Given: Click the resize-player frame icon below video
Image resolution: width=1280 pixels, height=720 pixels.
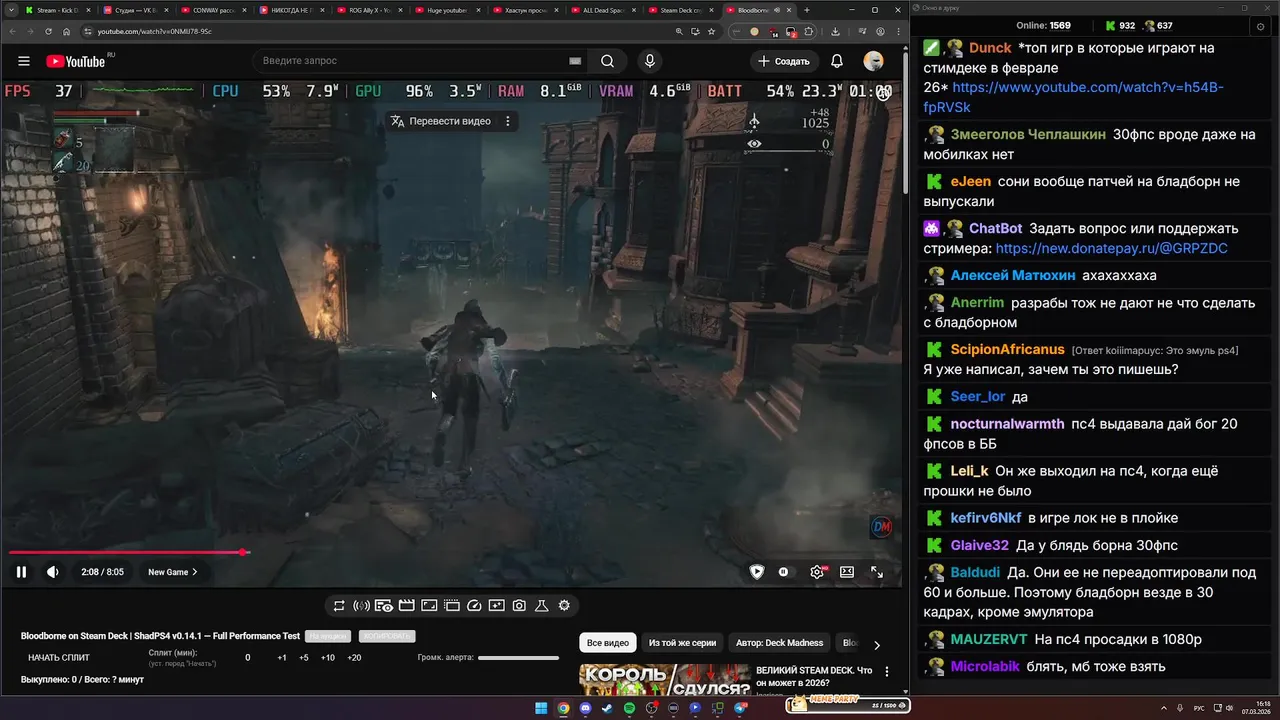Looking at the screenshot, I should click(429, 605).
